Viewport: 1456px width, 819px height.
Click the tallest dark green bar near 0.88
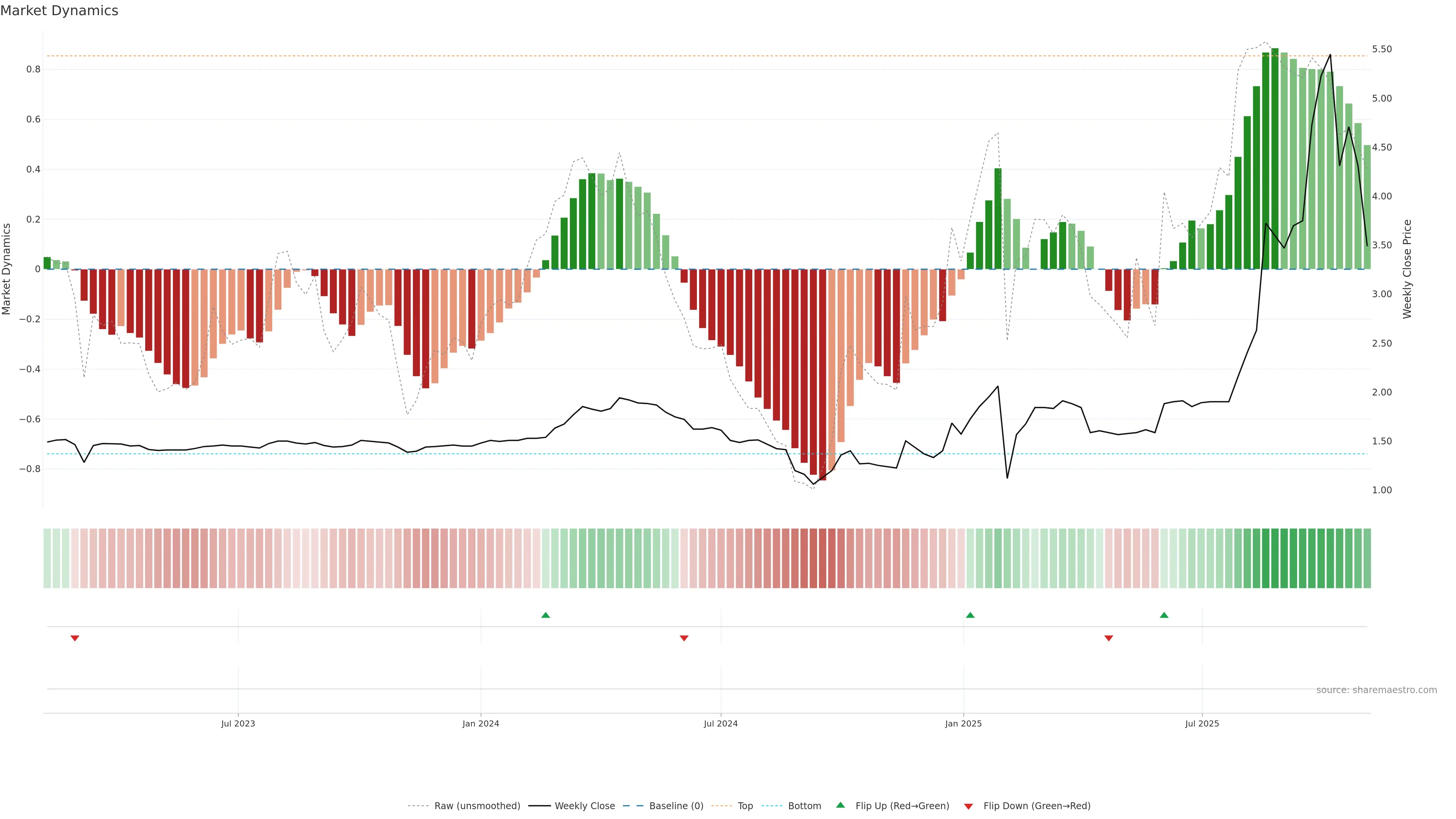tap(1274, 158)
